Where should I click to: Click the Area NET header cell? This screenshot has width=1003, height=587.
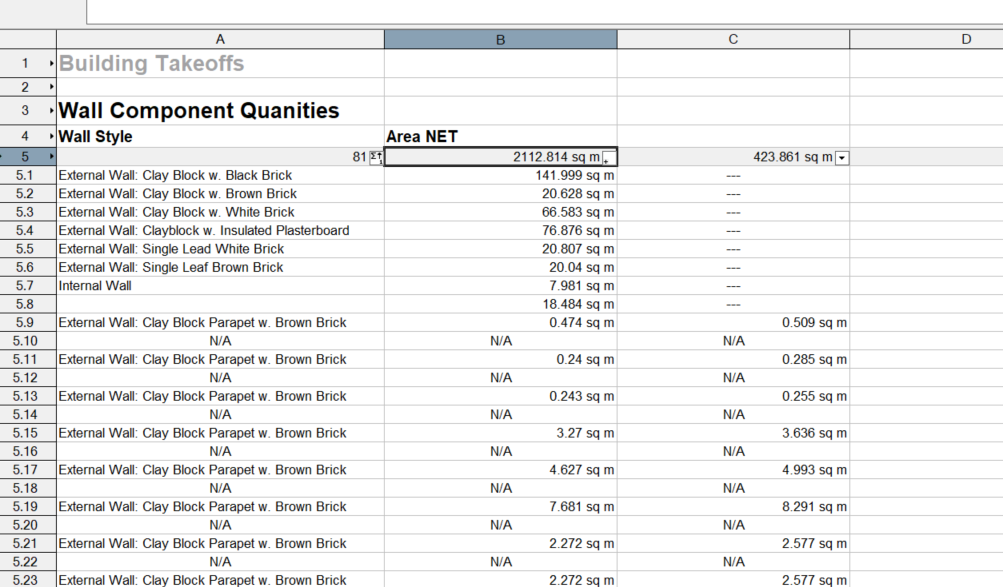pos(500,137)
